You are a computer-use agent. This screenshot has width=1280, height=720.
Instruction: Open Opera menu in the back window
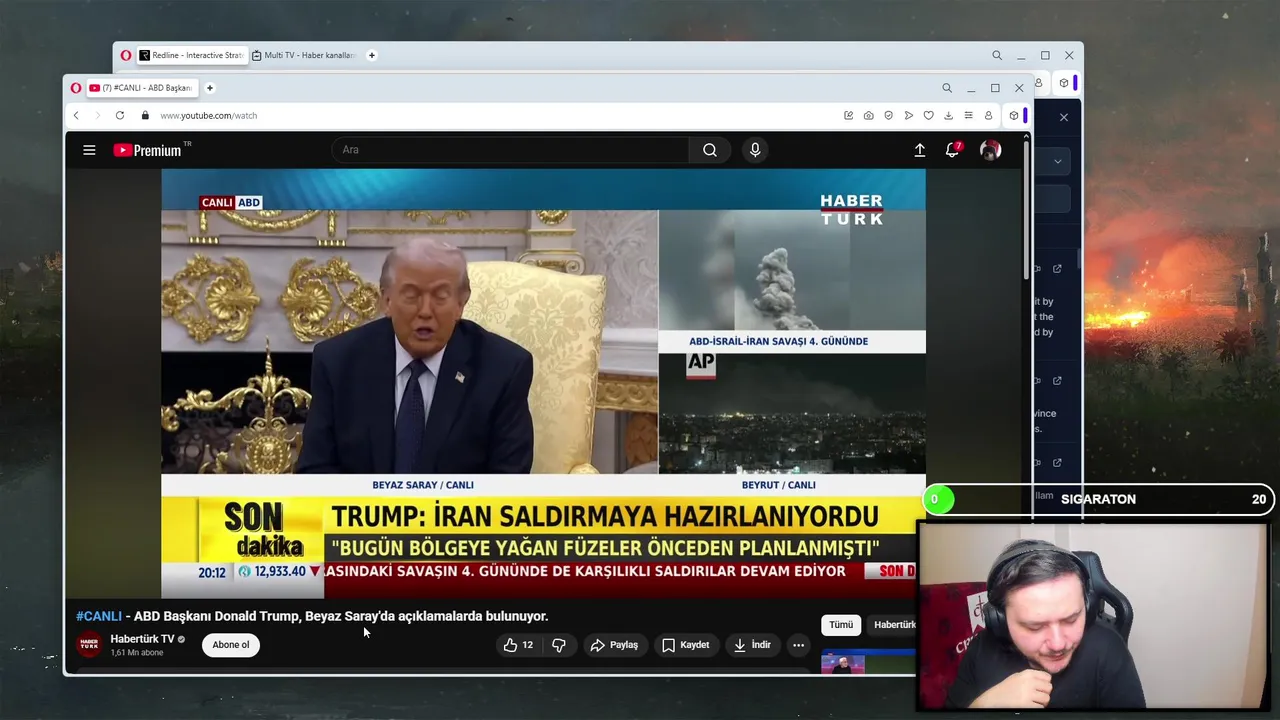pos(126,55)
